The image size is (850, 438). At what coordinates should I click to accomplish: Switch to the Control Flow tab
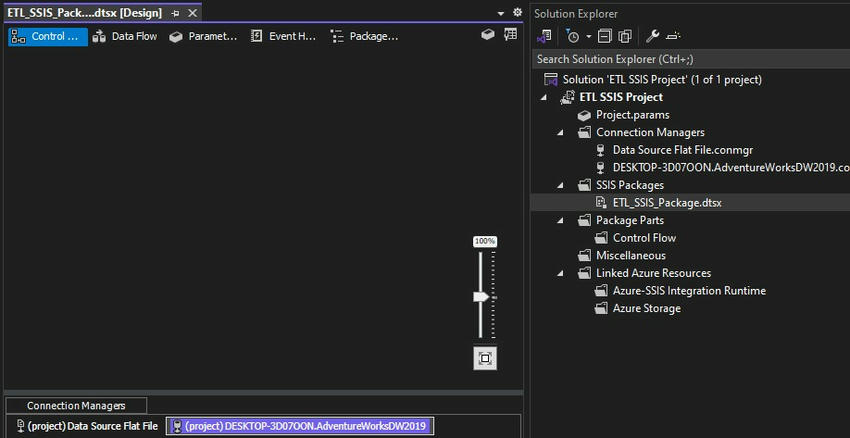click(48, 36)
